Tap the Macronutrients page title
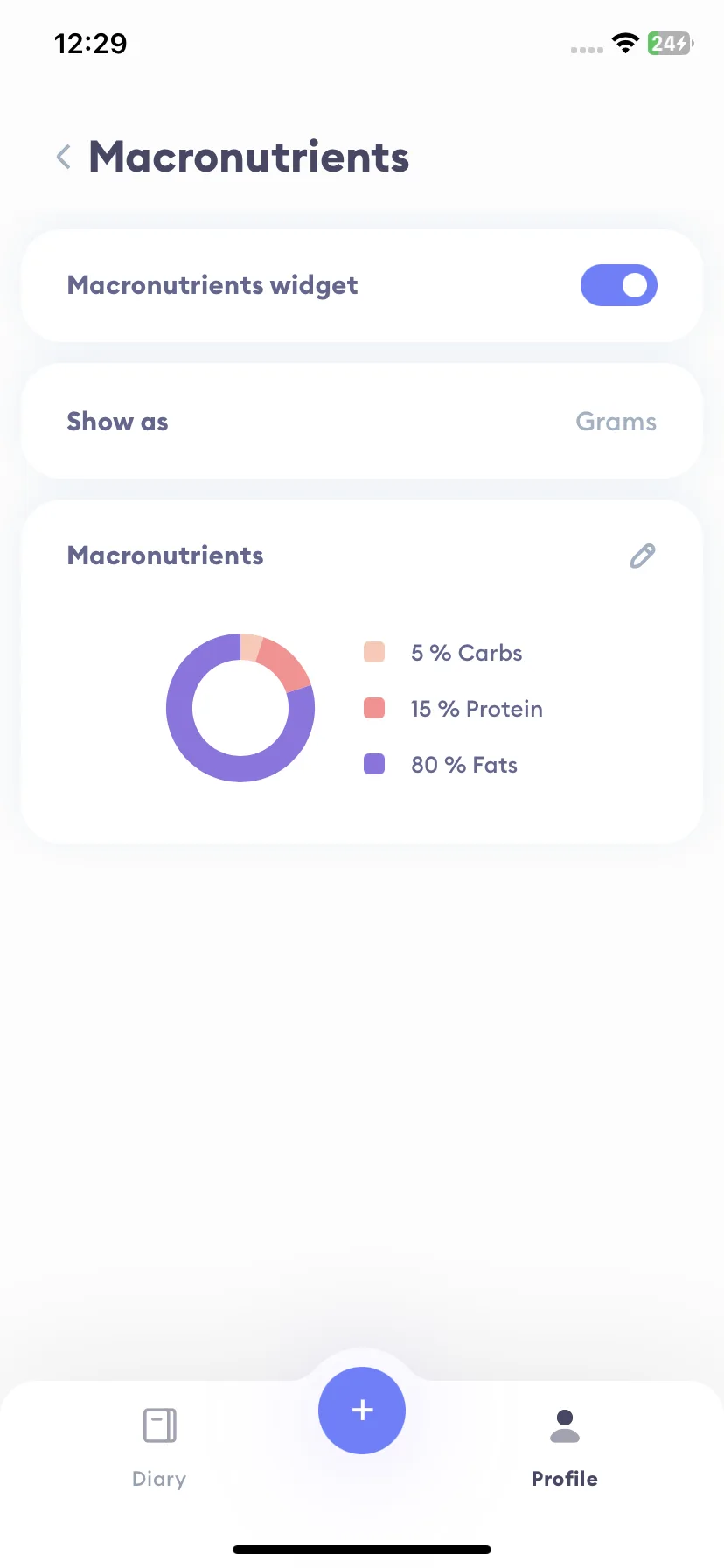 click(249, 157)
